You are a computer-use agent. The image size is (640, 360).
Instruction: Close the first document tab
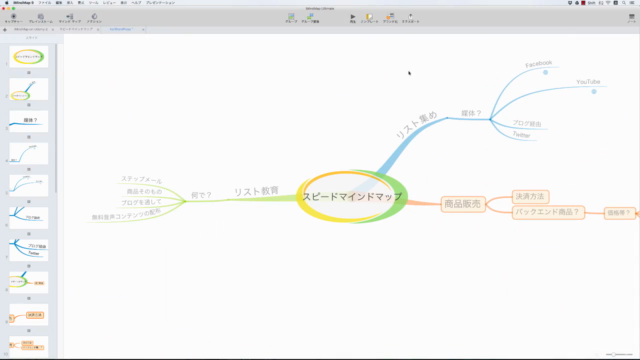click(52, 29)
